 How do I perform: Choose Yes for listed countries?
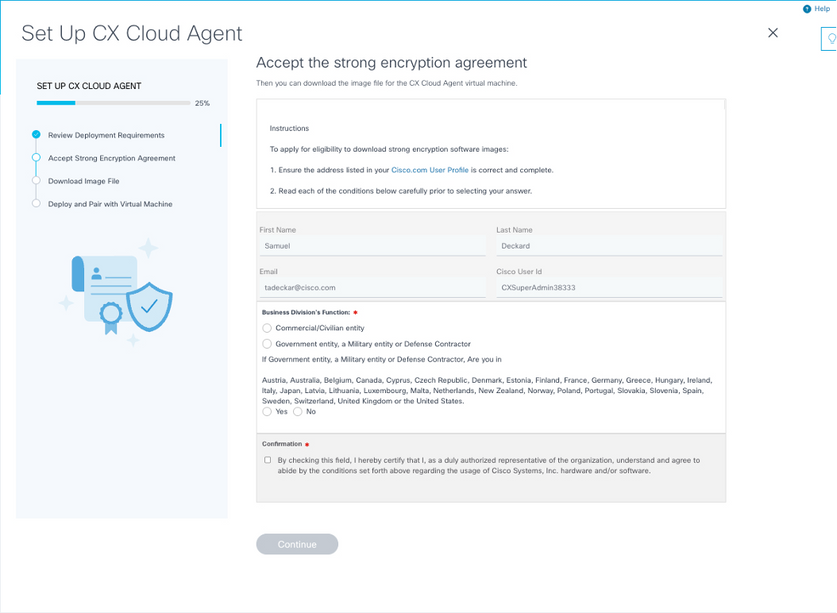267,412
